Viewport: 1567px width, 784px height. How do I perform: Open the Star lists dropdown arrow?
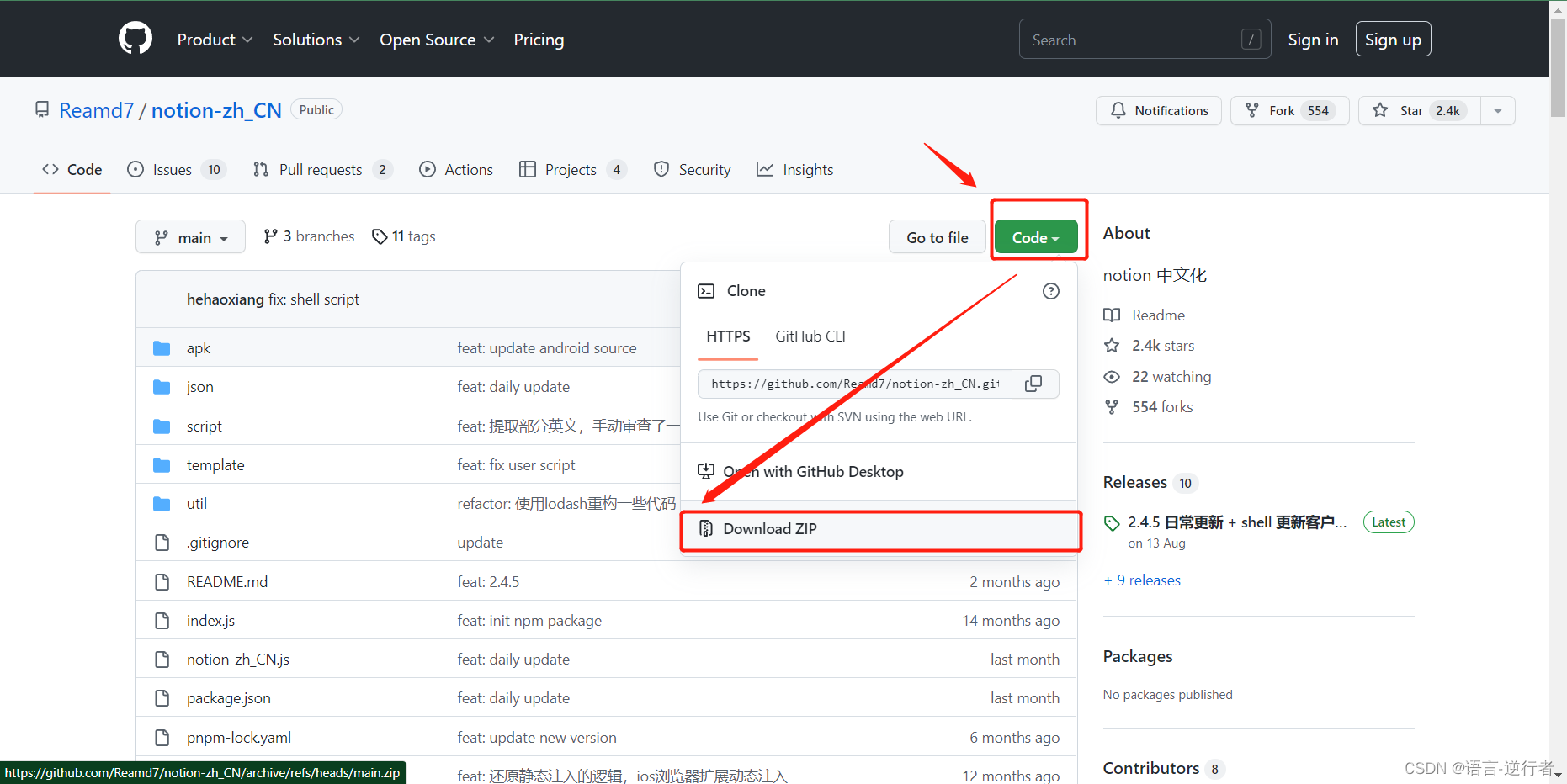coord(1498,110)
